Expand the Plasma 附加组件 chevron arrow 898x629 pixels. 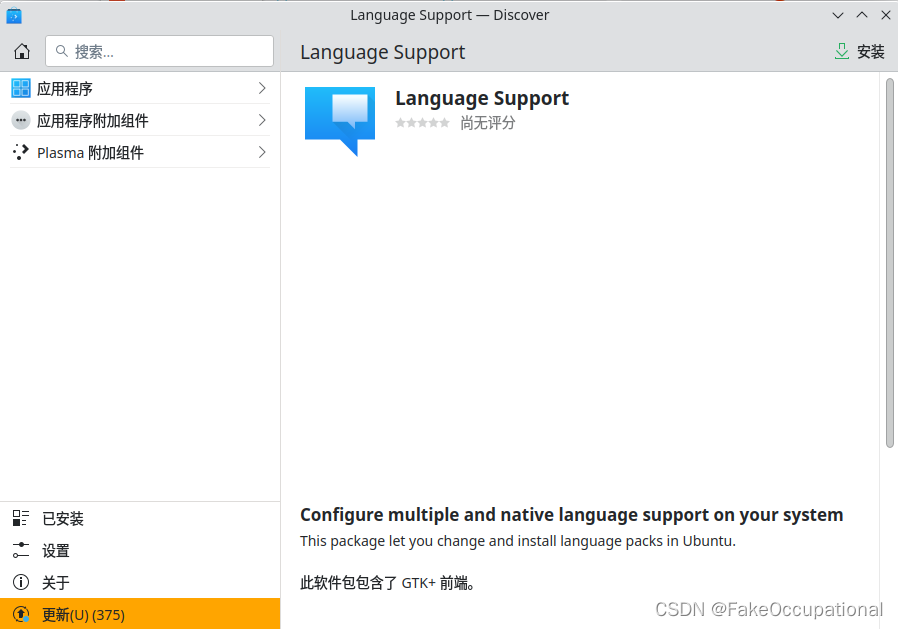(262, 152)
